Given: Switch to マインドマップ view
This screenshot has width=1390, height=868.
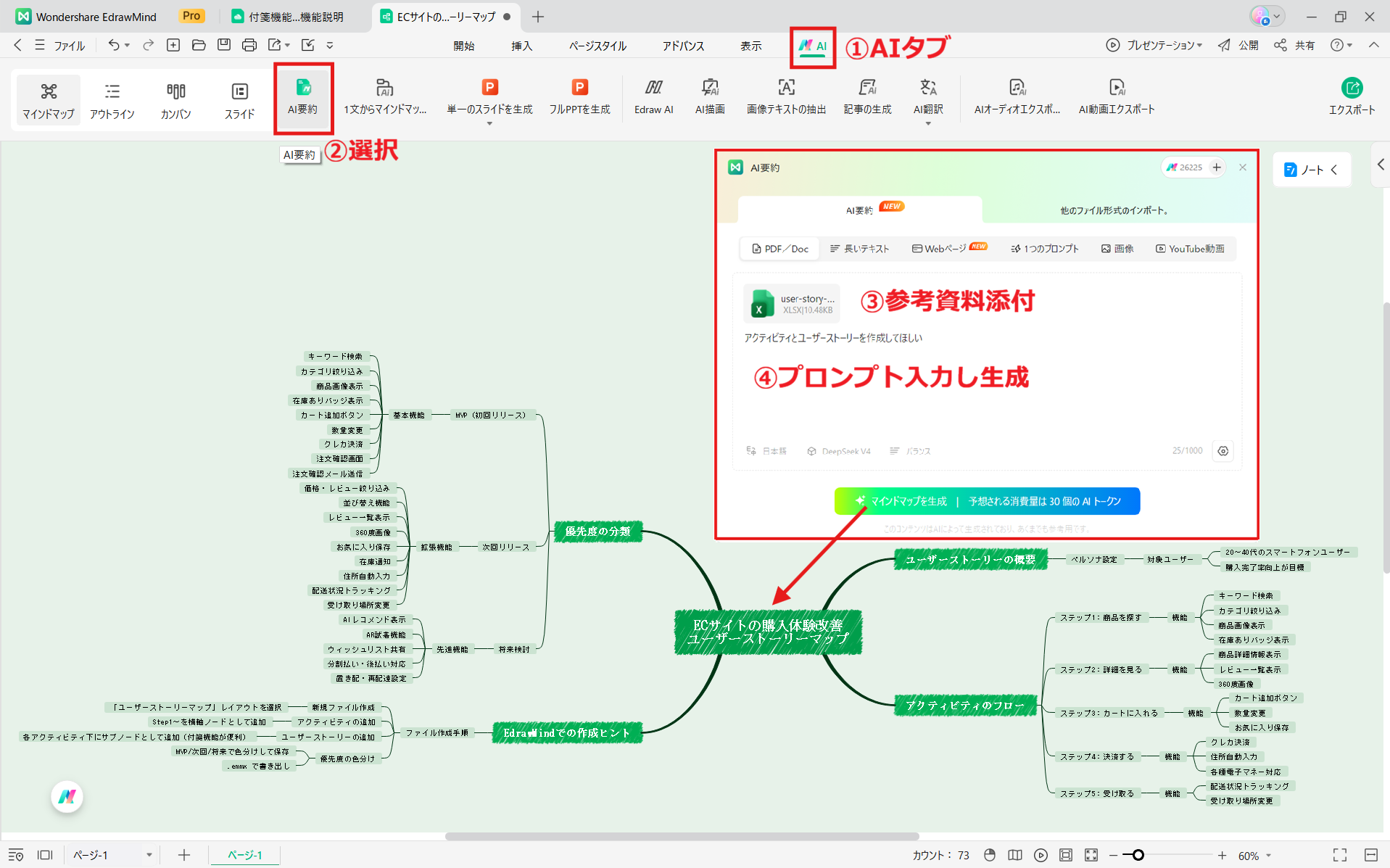Looking at the screenshot, I should (x=49, y=100).
